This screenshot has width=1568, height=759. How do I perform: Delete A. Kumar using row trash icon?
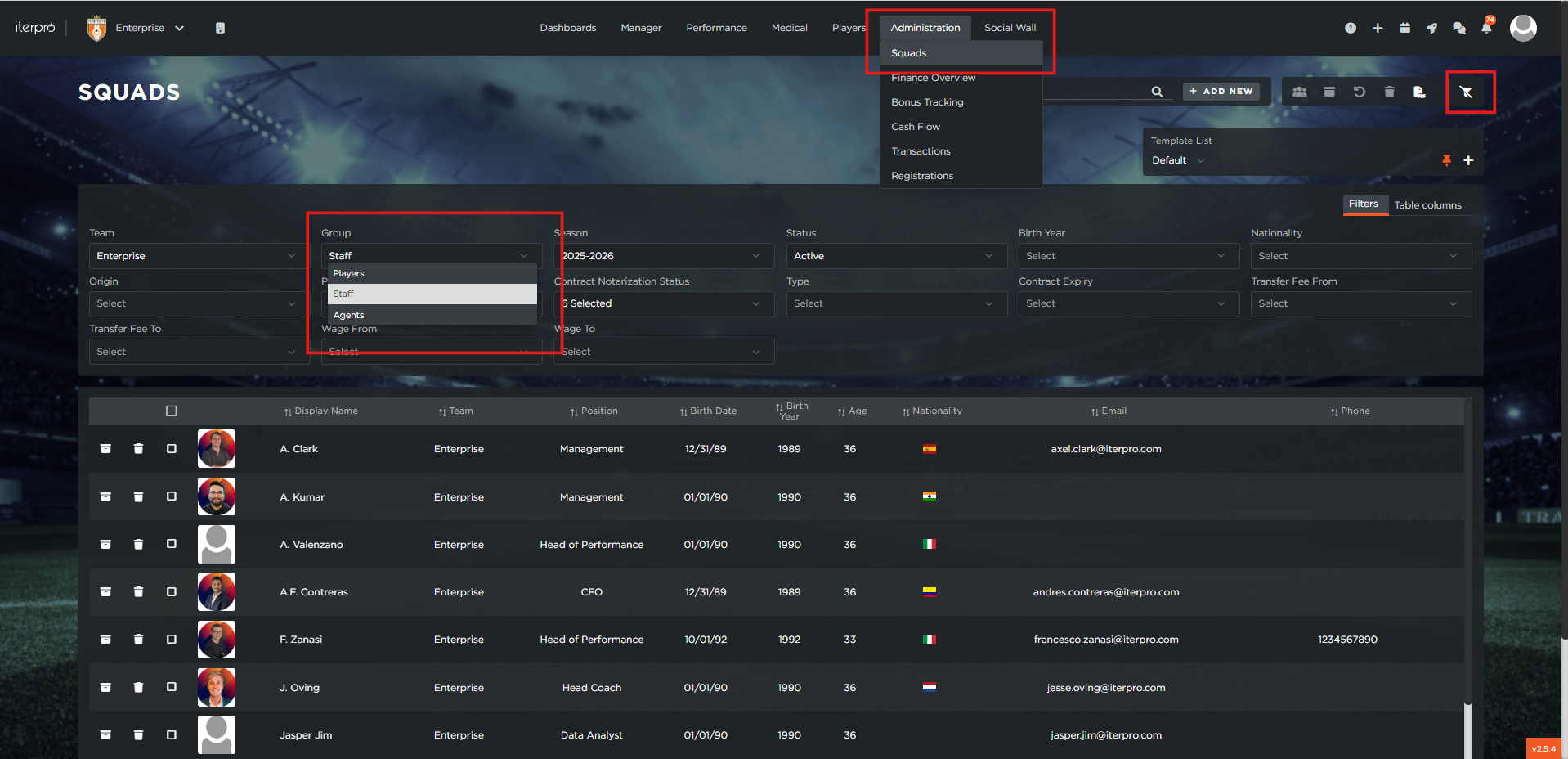click(x=138, y=497)
